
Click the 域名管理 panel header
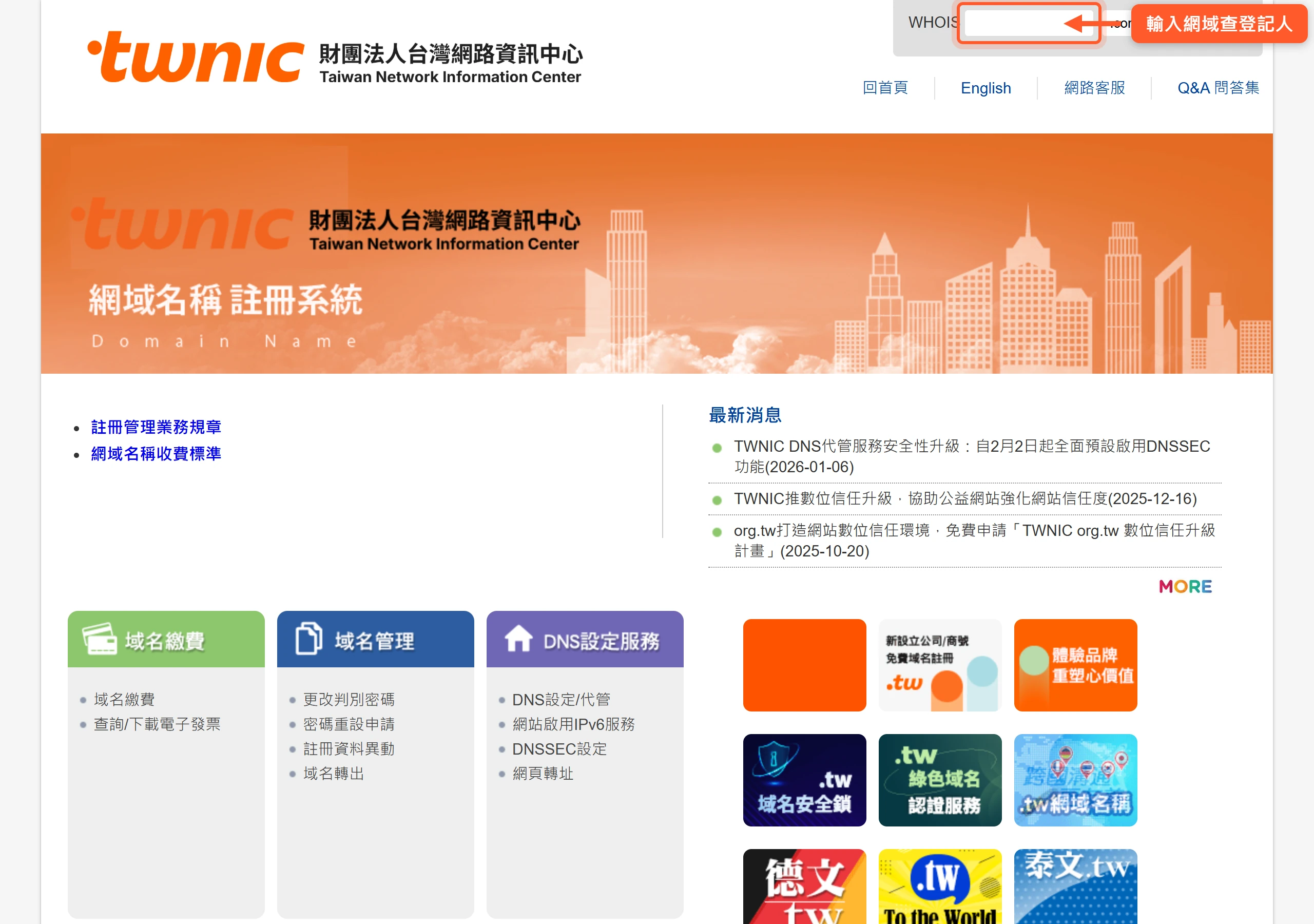(x=375, y=639)
